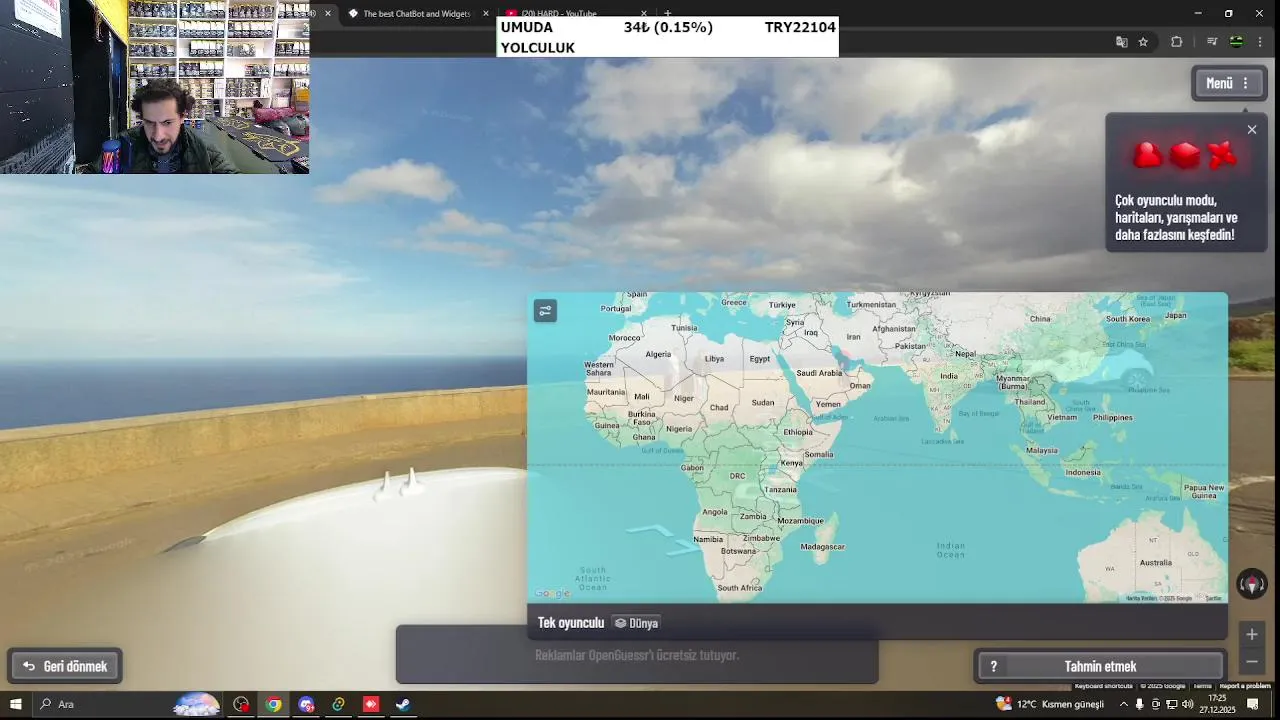Click the Chrome profile avatar
The height and width of the screenshot is (720, 1280).
point(1236,42)
